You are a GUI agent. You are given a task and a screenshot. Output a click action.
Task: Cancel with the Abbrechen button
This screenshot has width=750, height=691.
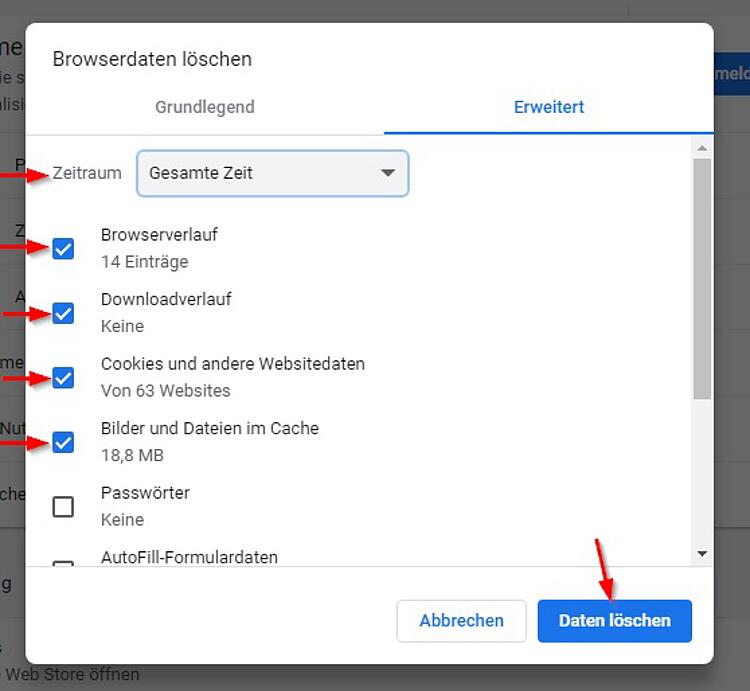pyautogui.click(x=462, y=621)
